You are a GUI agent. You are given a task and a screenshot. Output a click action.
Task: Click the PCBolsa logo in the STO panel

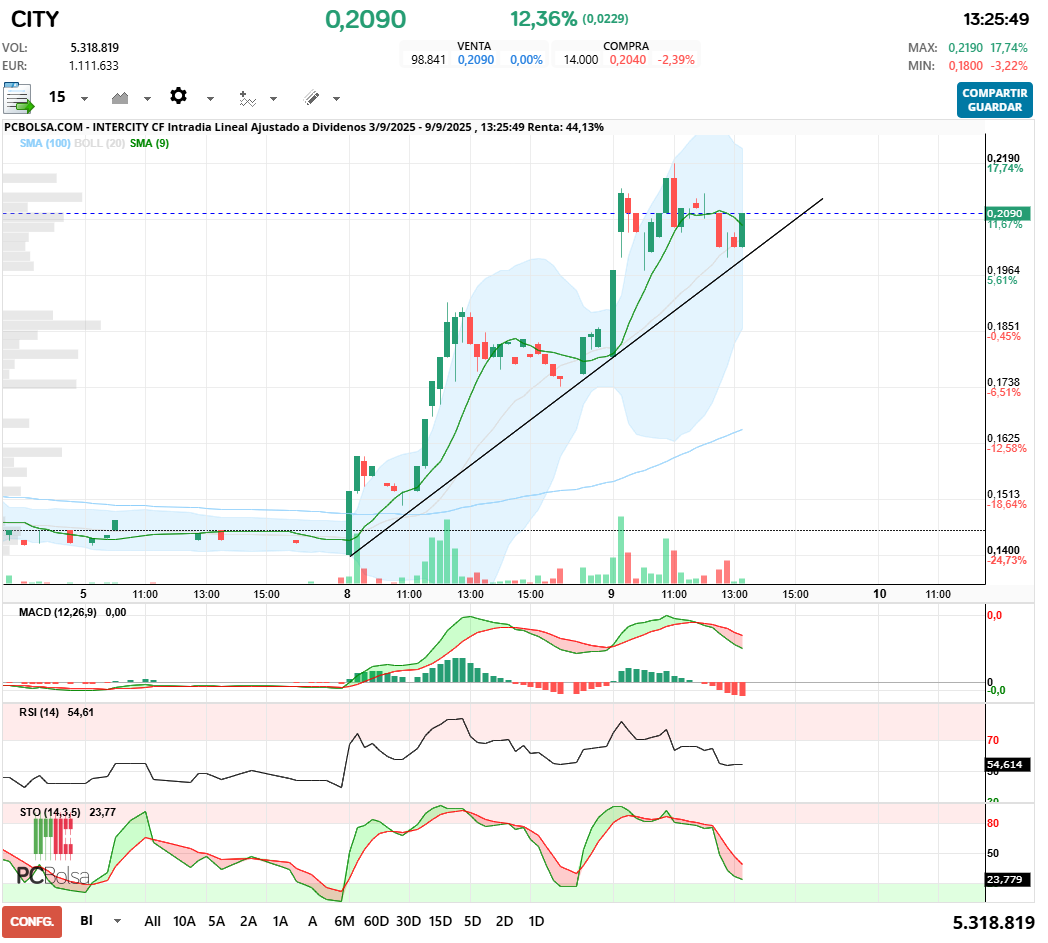53,851
